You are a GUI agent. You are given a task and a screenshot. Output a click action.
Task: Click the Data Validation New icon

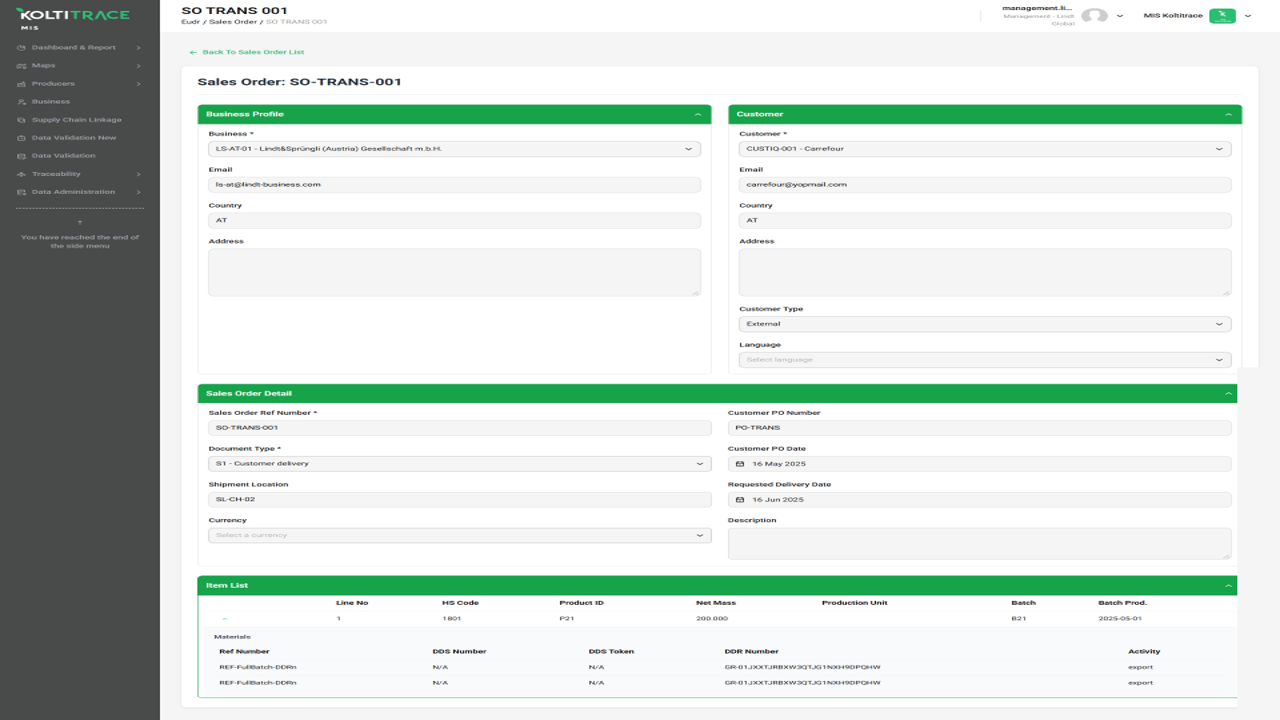pos(22,138)
